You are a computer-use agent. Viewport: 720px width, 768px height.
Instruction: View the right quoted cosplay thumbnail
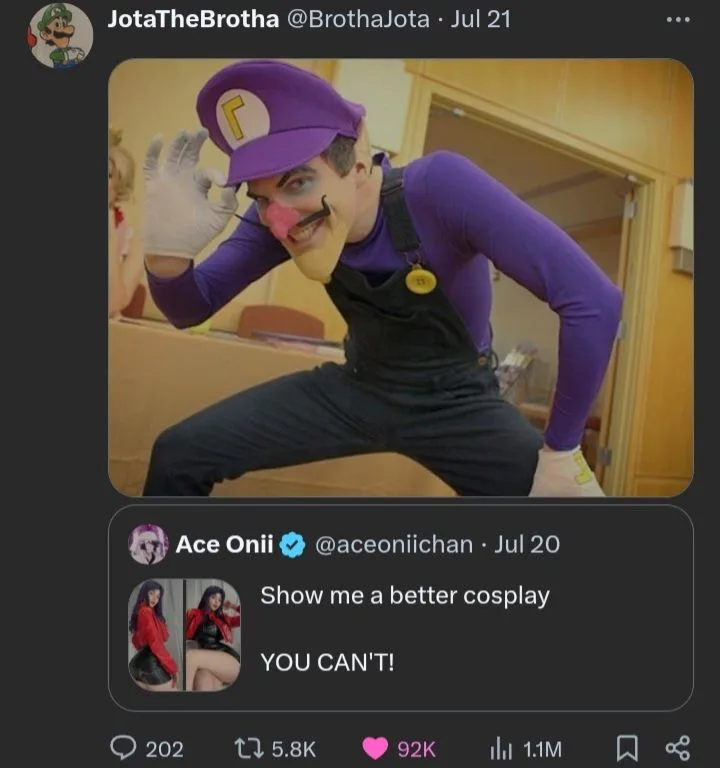(213, 635)
